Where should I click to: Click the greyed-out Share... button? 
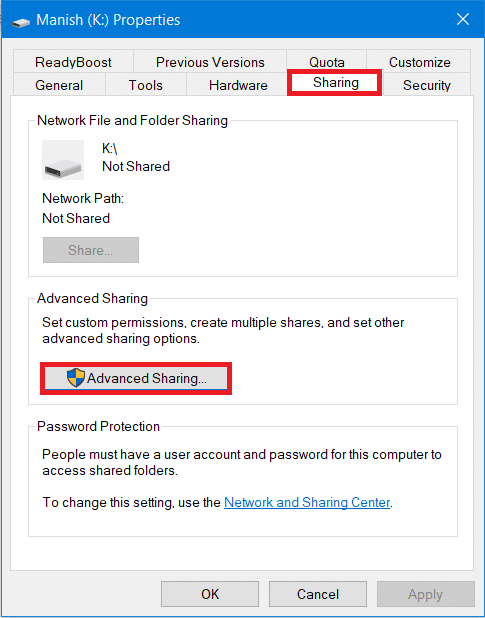91,250
